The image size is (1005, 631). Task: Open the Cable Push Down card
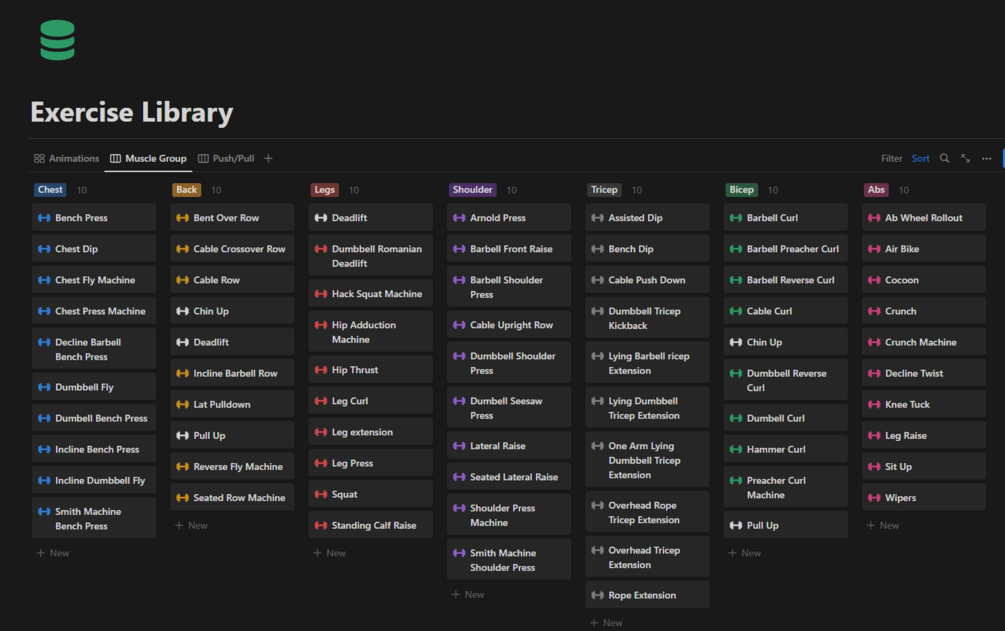647,280
